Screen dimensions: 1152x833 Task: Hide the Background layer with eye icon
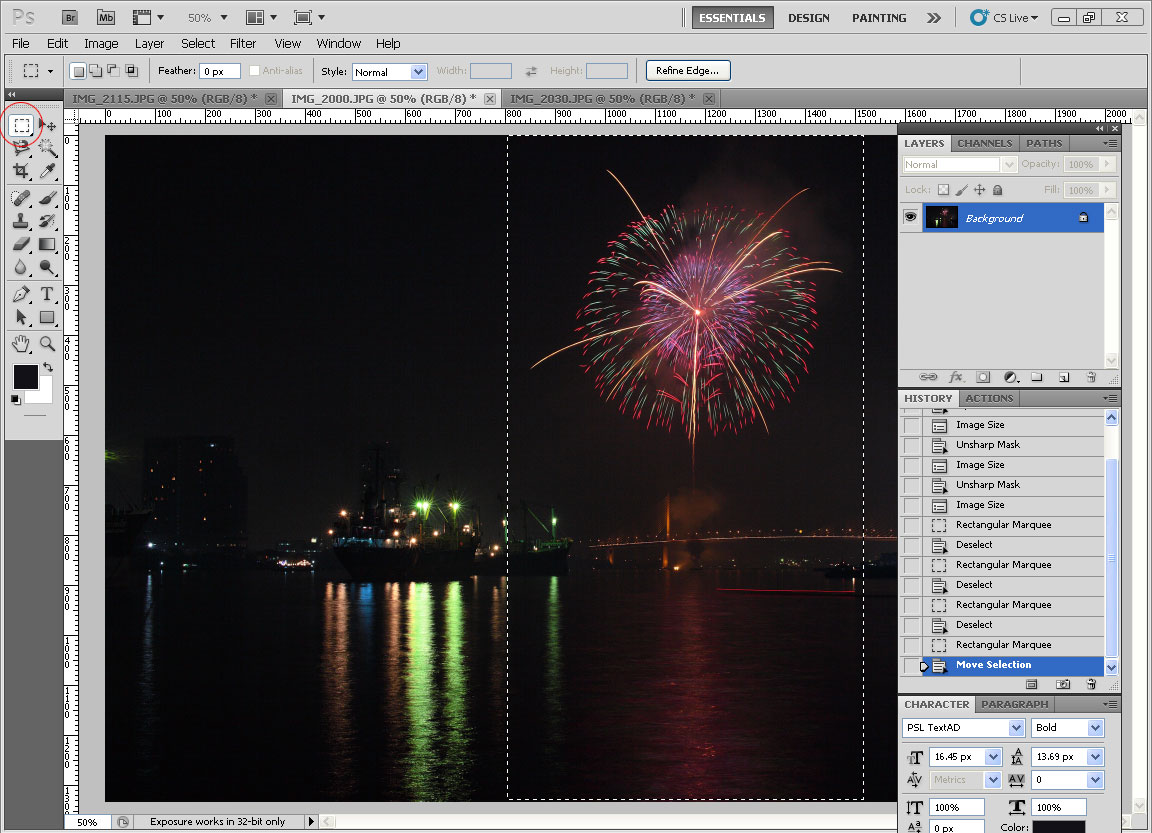tap(910, 218)
